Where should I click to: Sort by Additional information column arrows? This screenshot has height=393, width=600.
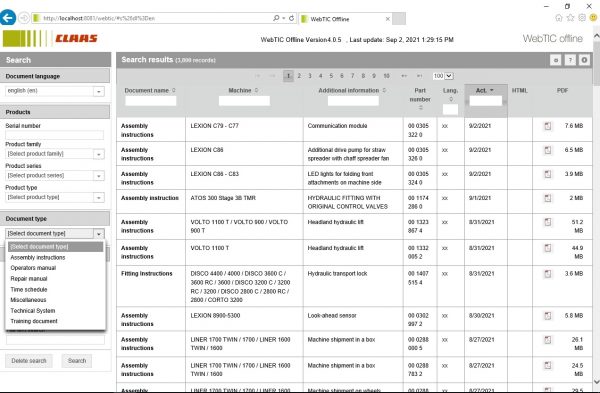click(384, 91)
